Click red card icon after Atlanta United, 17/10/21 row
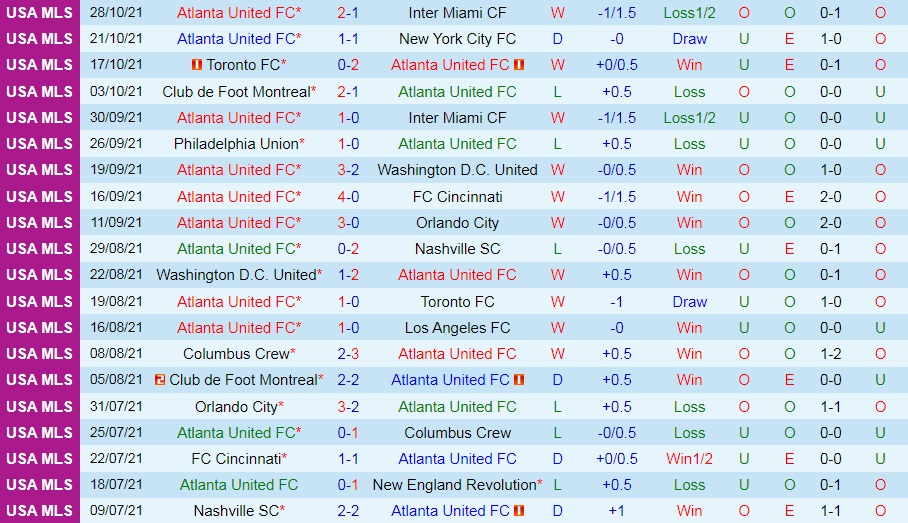Viewport: 908px width, 523px height. click(x=519, y=65)
